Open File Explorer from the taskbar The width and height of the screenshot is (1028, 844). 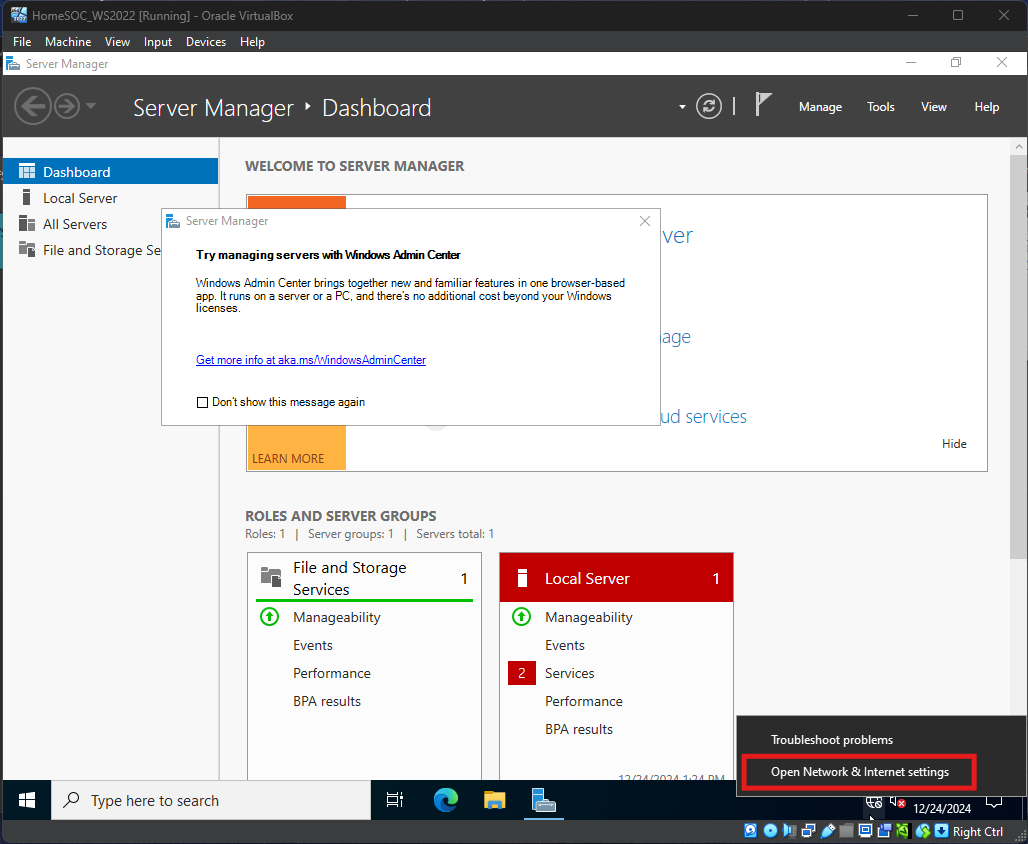tap(495, 800)
